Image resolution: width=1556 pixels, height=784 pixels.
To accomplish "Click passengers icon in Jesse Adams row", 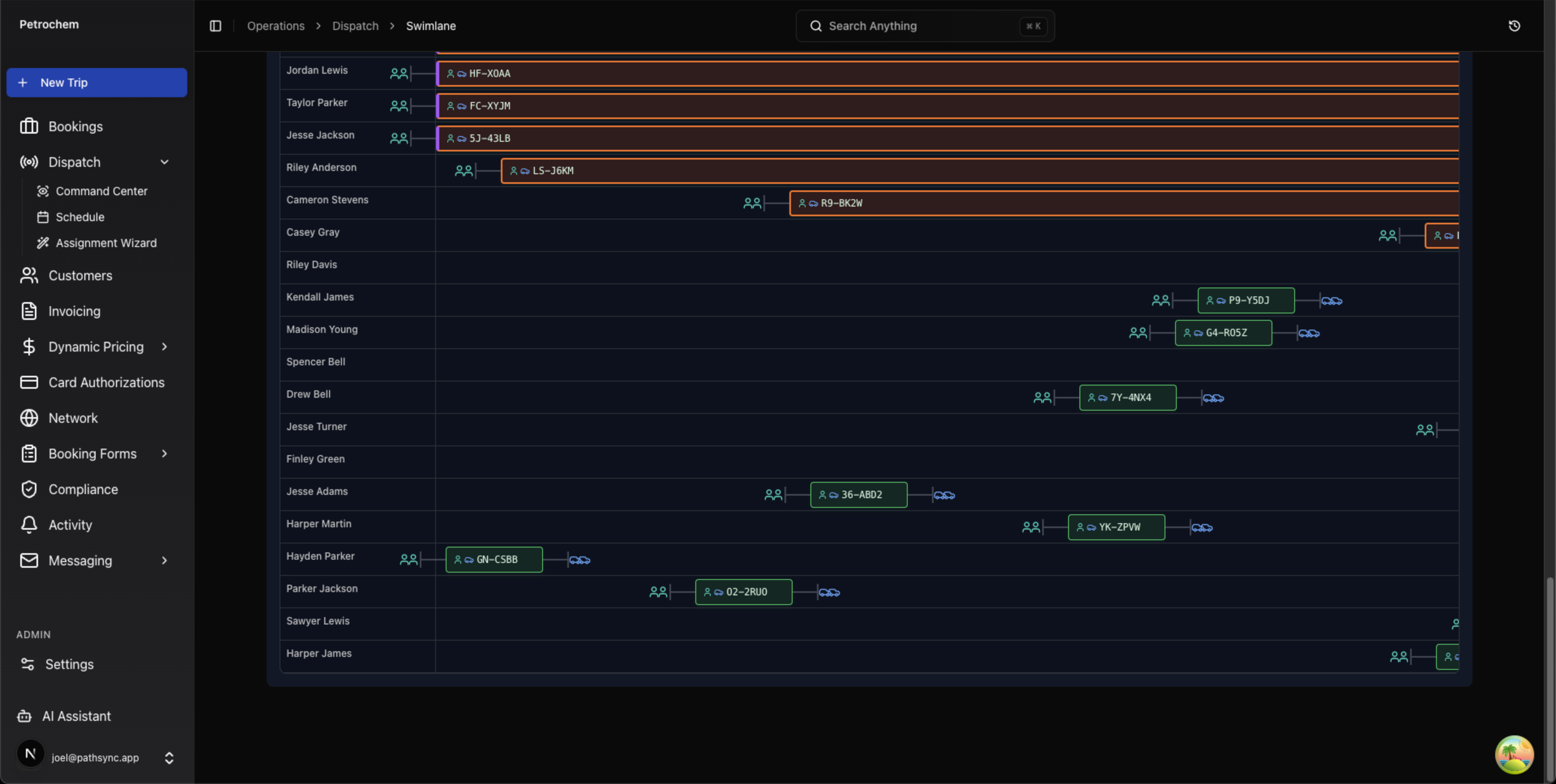I will 773,494.
